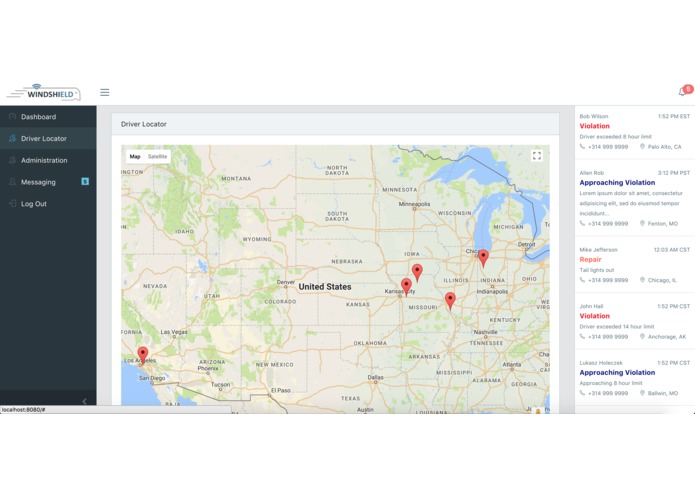Click 'Approaching 8 hour limit' text
Screen dimensions: 695x494
tap(611, 383)
